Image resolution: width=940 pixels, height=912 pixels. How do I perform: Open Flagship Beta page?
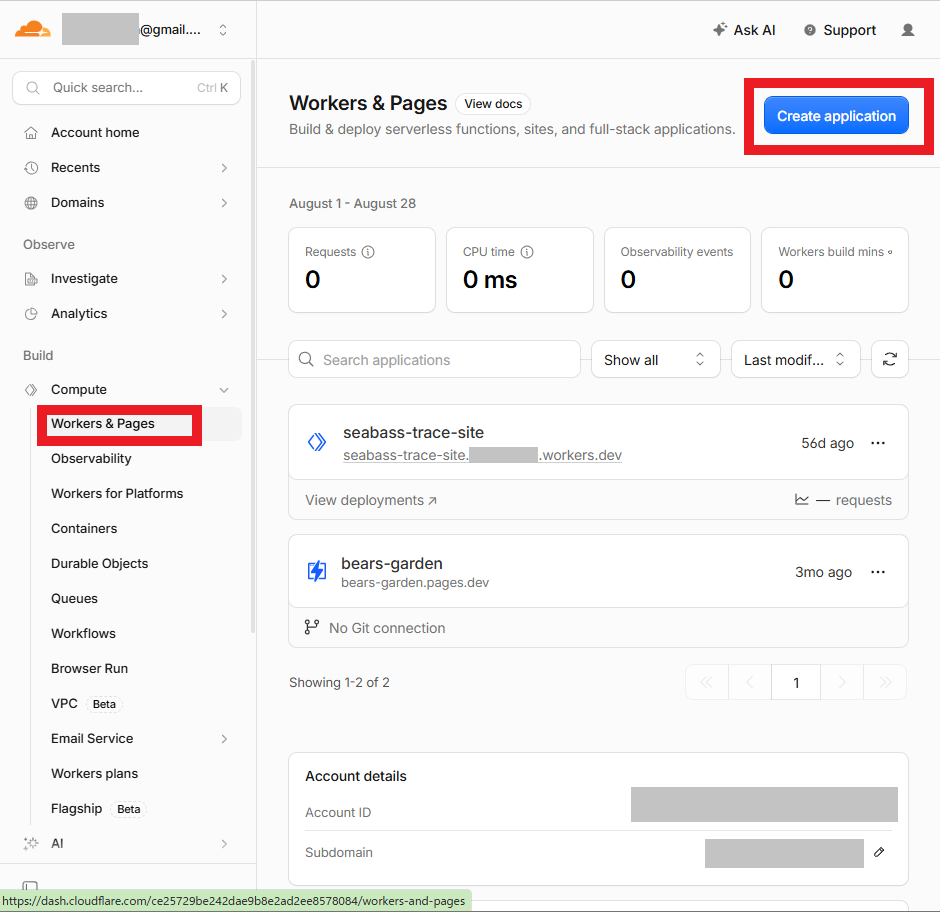98,809
